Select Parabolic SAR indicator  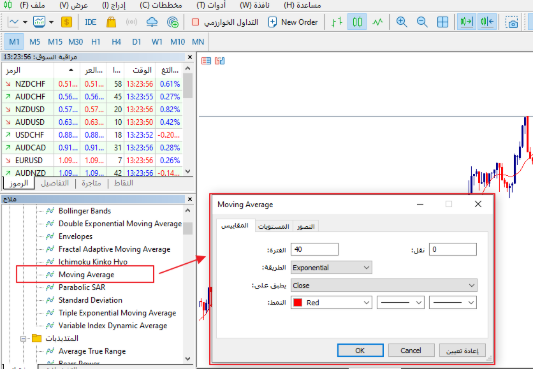pyautogui.click(x=82, y=287)
